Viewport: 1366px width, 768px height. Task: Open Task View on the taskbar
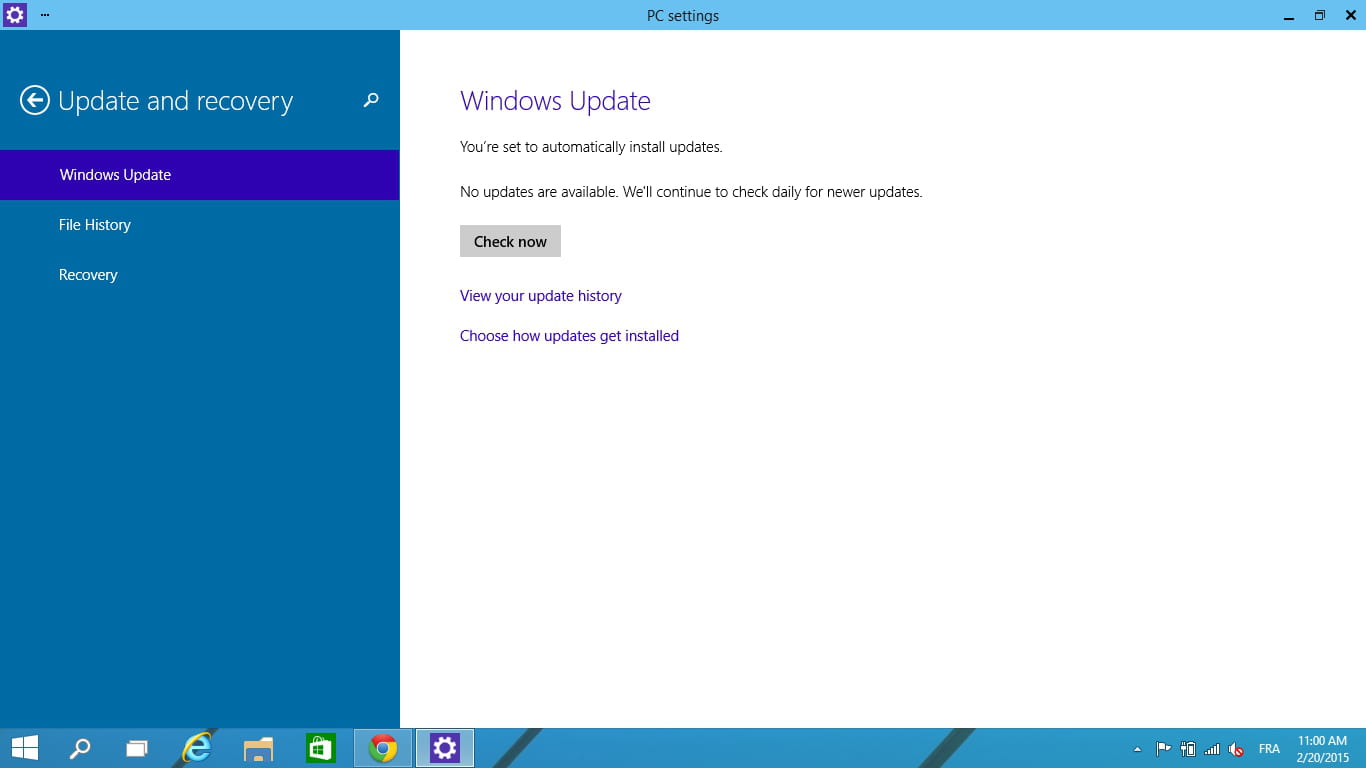point(136,748)
